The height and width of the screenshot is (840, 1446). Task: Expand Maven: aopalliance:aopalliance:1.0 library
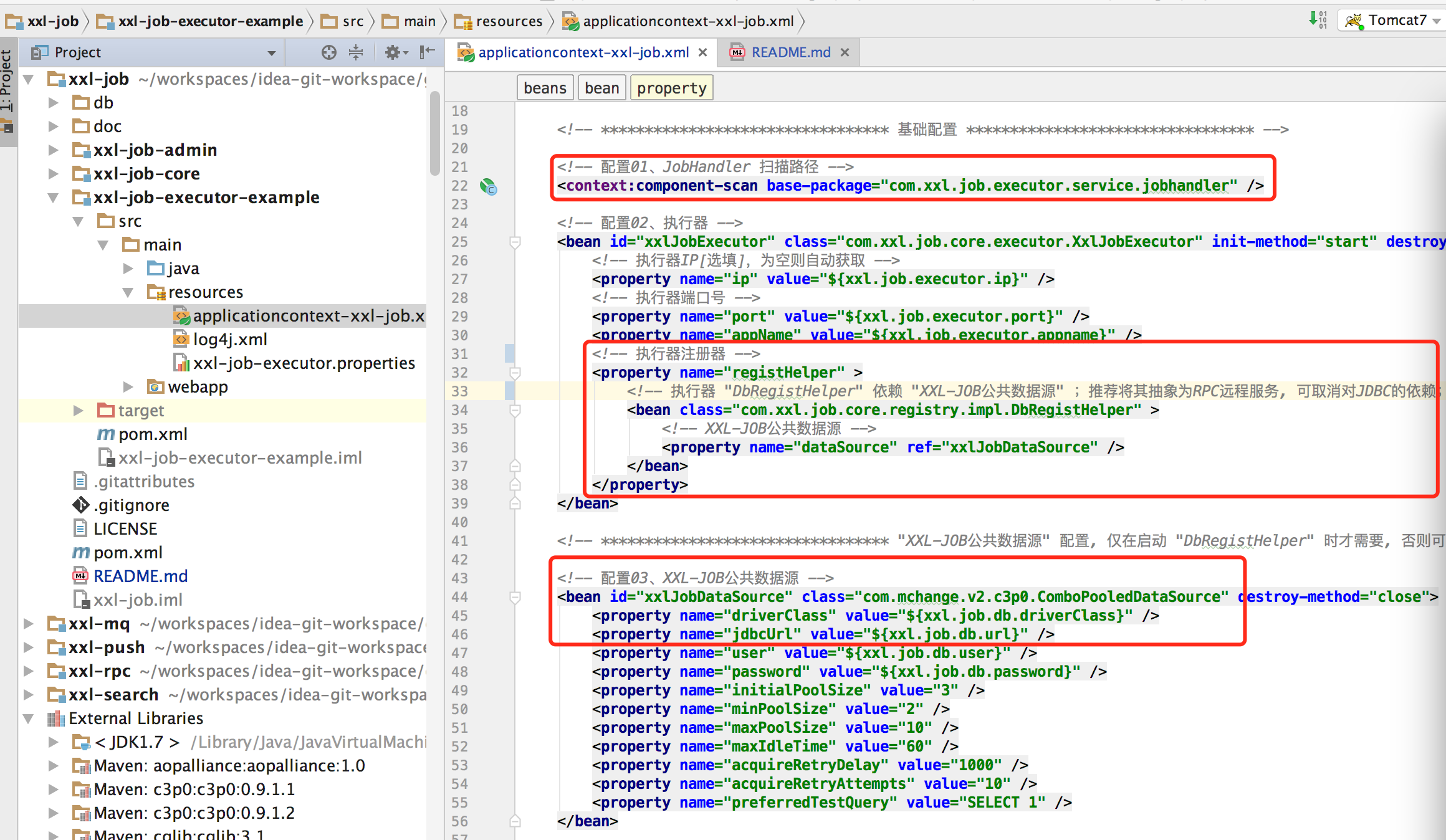pos(53,766)
